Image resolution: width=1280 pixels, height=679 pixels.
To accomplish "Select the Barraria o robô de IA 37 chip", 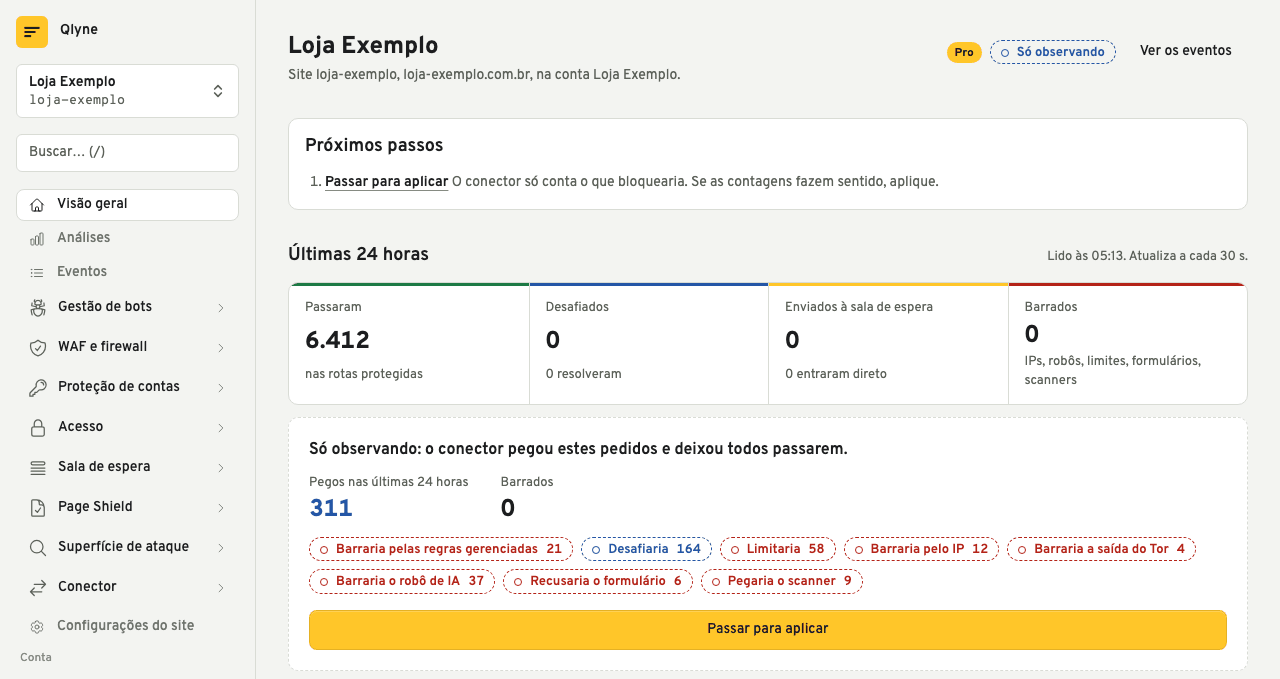I will 402,581.
